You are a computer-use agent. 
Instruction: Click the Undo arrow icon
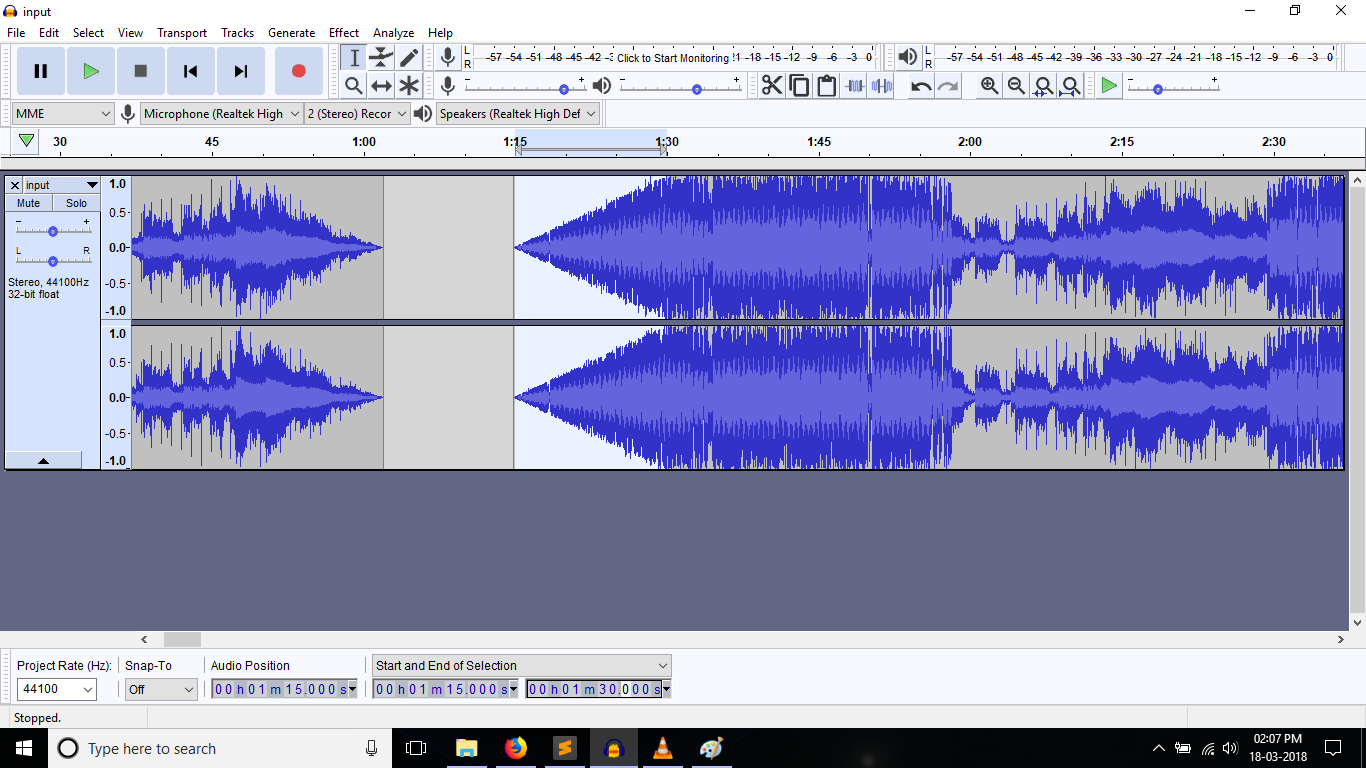[921, 86]
